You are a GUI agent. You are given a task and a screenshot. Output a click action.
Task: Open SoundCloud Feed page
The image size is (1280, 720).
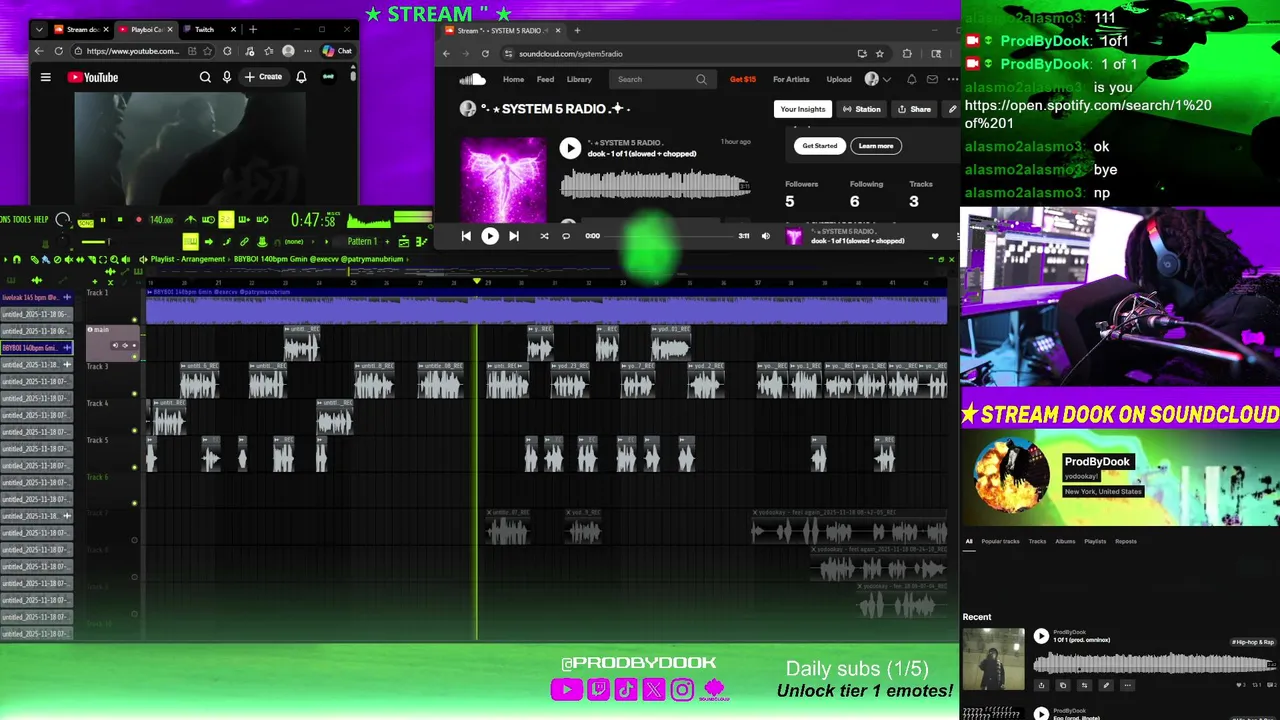coord(545,79)
